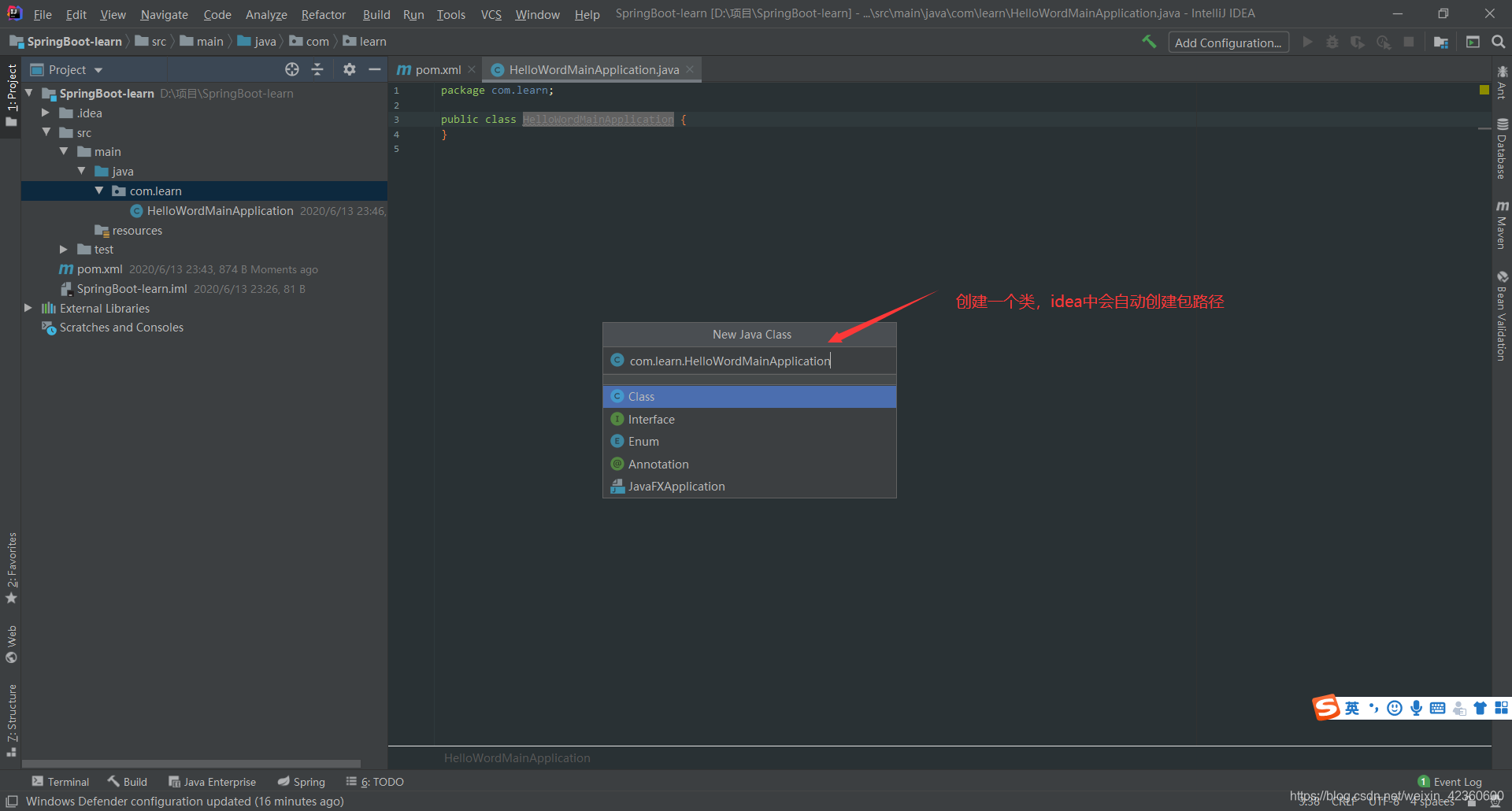Click Sogou IME microphone icon
Screen dimensions: 1512x811
[1416, 708]
